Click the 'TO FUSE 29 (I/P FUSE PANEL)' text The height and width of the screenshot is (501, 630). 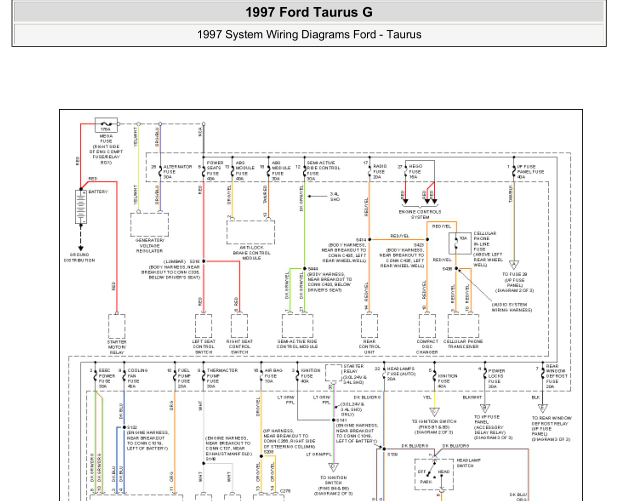(x=515, y=282)
